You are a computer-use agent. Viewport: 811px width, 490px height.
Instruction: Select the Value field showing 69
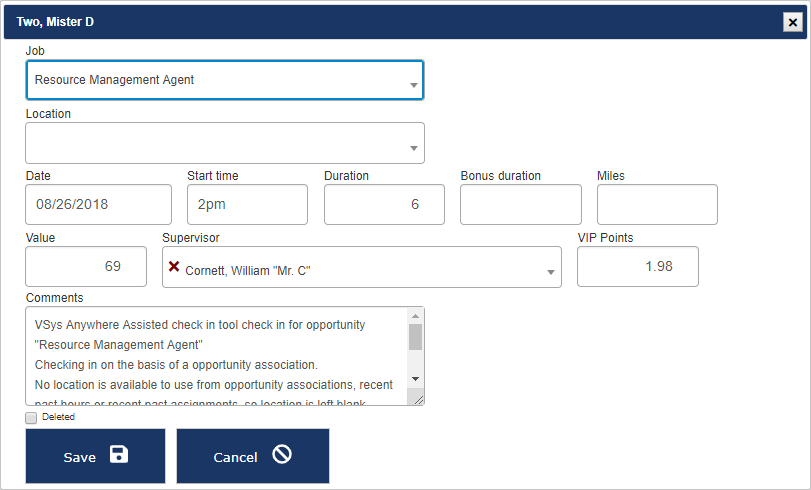tap(85, 267)
